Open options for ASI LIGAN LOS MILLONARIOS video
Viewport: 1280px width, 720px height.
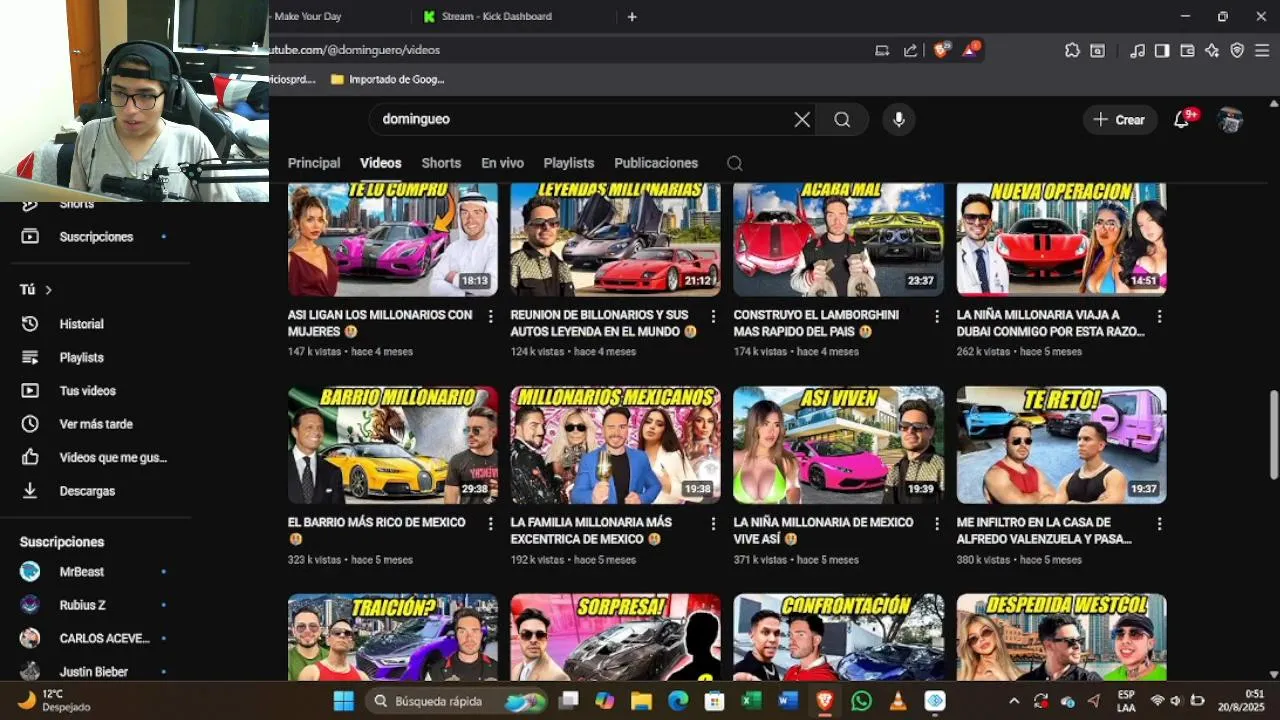tap(490, 316)
